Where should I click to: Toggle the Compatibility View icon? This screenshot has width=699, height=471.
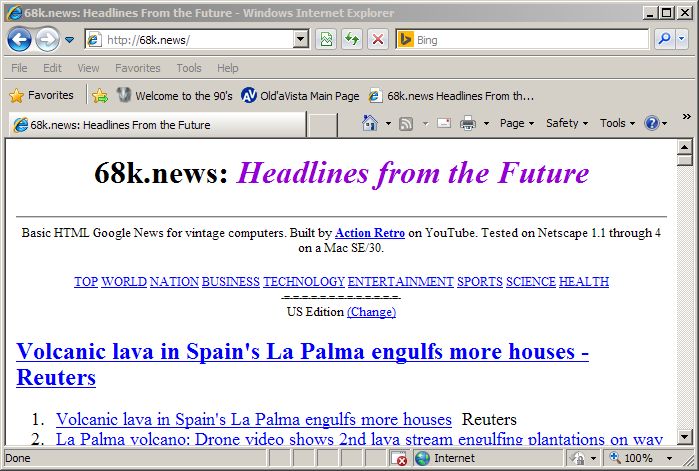tap(326, 40)
